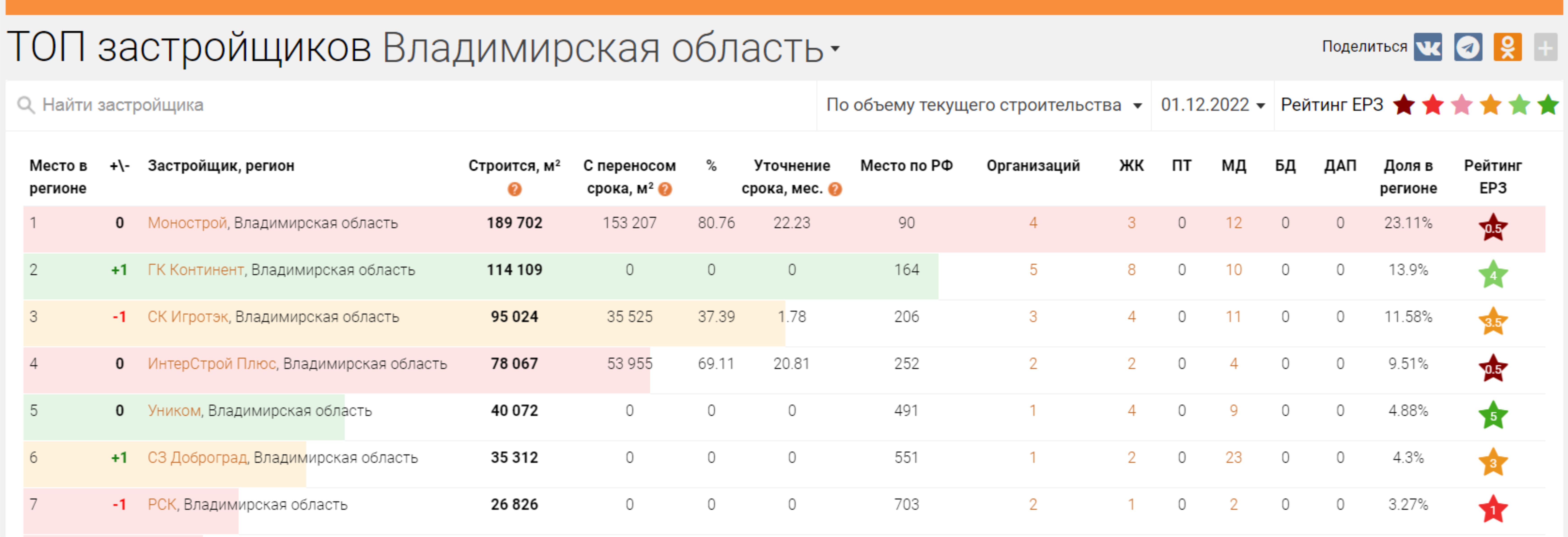This screenshot has height=537, width=1568.
Task: Filter by dark red rating star
Action: pyautogui.click(x=1404, y=105)
